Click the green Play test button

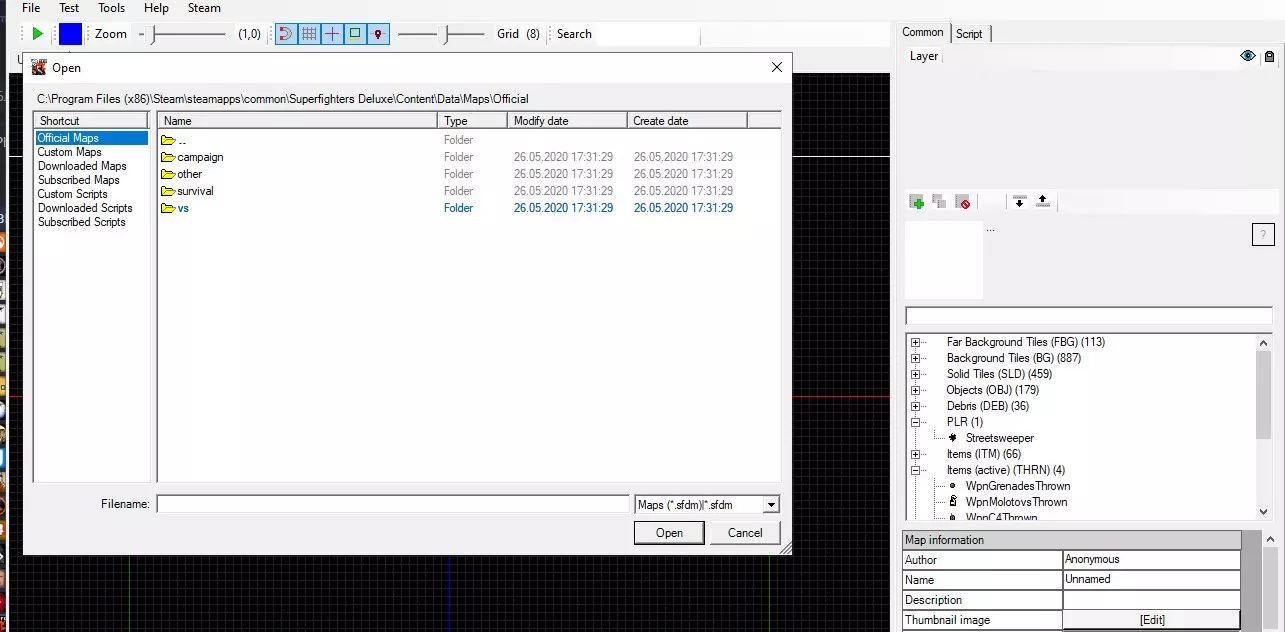point(37,34)
